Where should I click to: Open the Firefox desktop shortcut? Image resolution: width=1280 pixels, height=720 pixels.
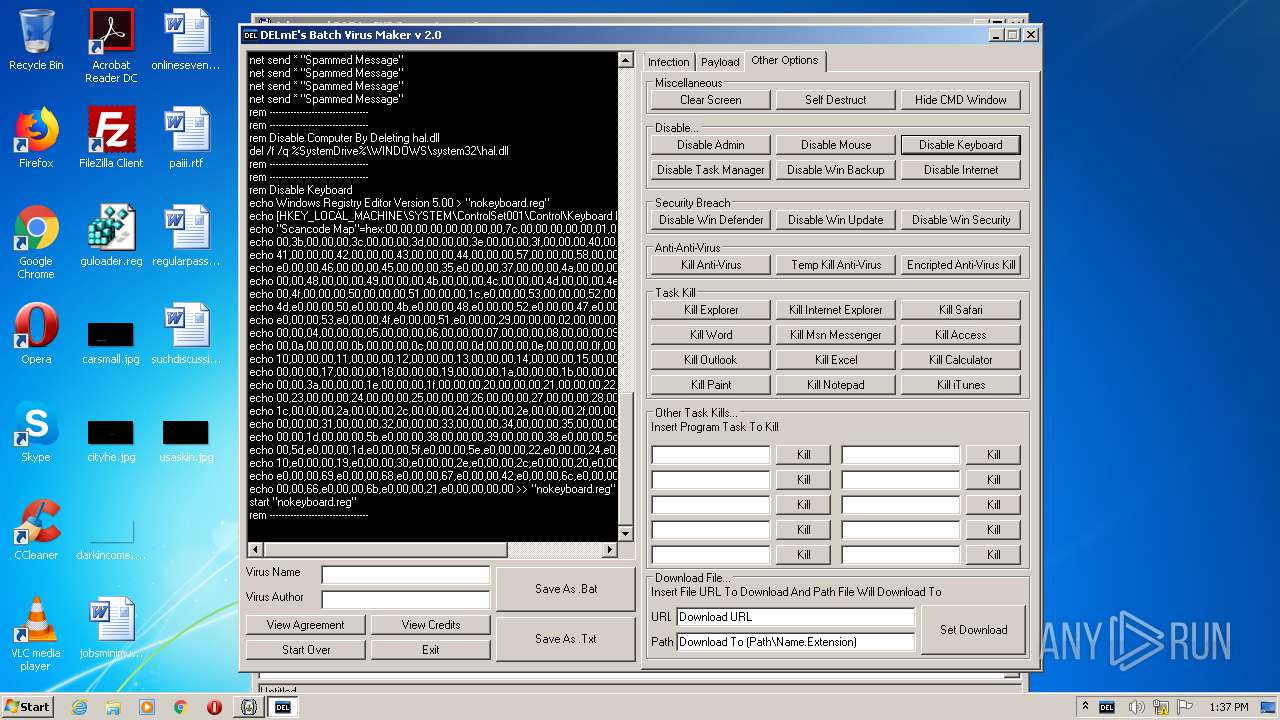click(x=36, y=138)
